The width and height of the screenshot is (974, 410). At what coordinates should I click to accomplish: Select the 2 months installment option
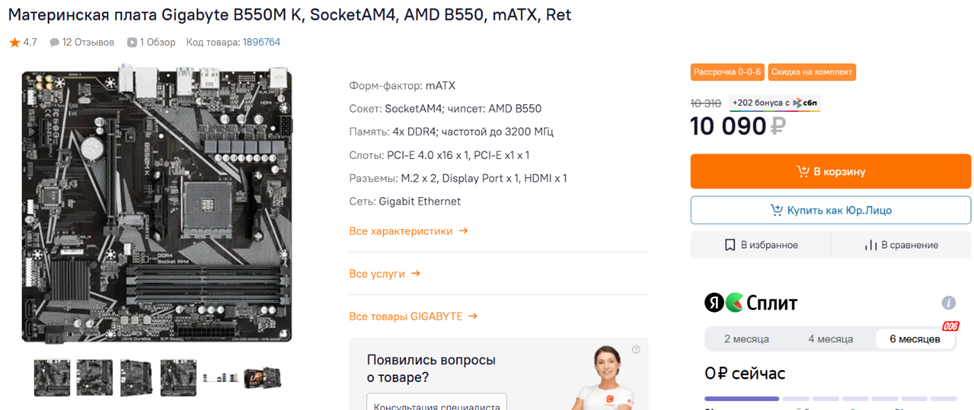click(746, 339)
